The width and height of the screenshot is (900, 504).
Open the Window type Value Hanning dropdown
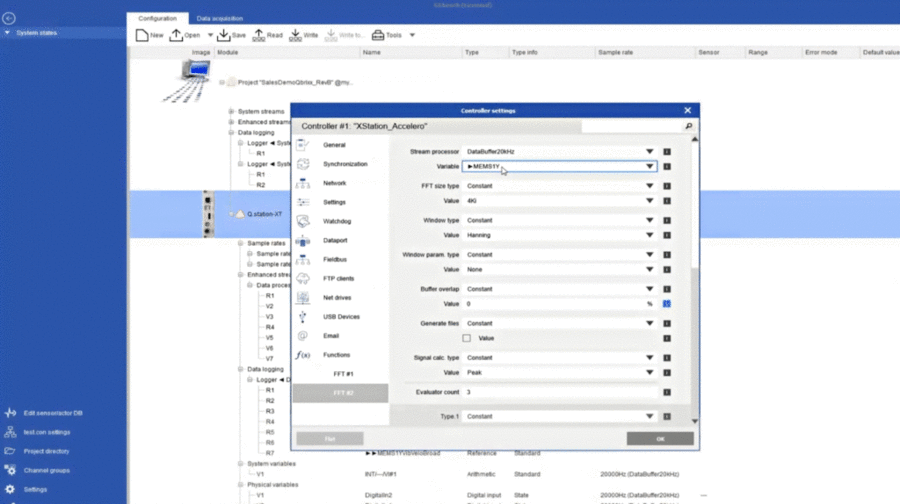tap(649, 235)
